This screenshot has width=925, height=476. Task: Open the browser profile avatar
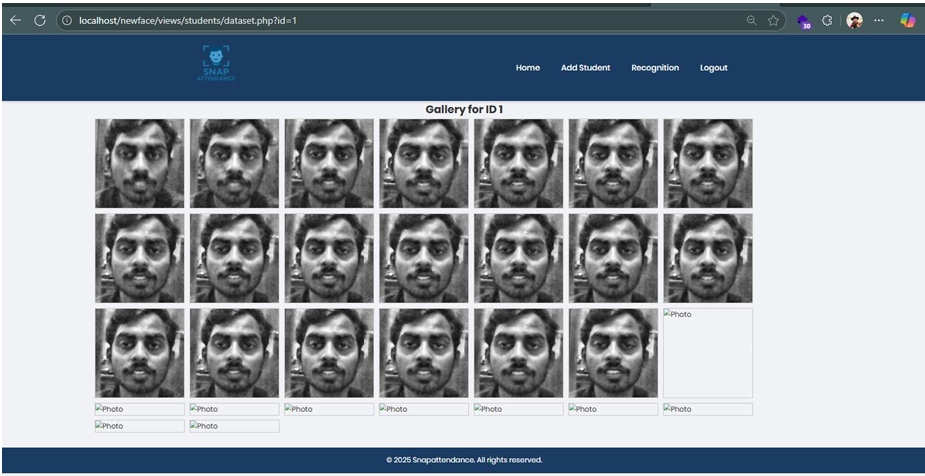tap(854, 21)
